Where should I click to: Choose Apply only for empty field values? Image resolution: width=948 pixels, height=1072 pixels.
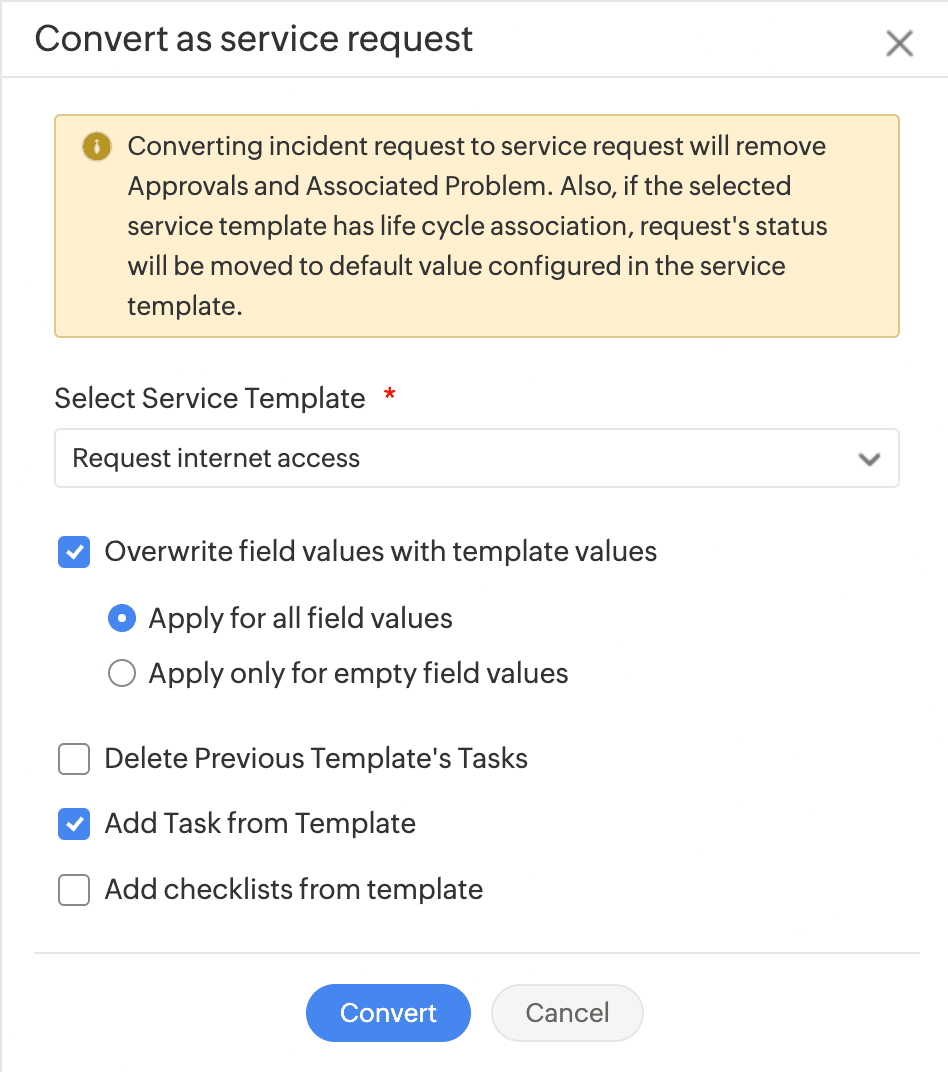[x=122, y=674]
